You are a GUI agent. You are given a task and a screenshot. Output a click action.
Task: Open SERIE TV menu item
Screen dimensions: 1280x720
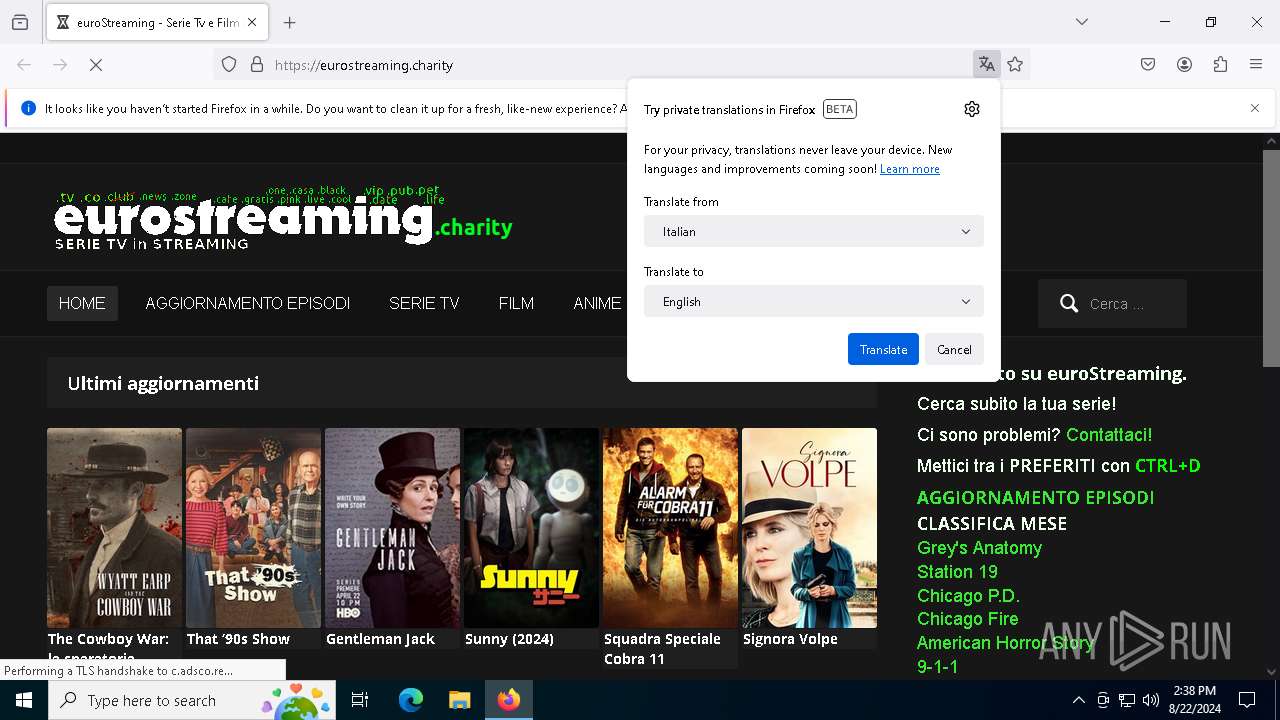pyautogui.click(x=424, y=303)
